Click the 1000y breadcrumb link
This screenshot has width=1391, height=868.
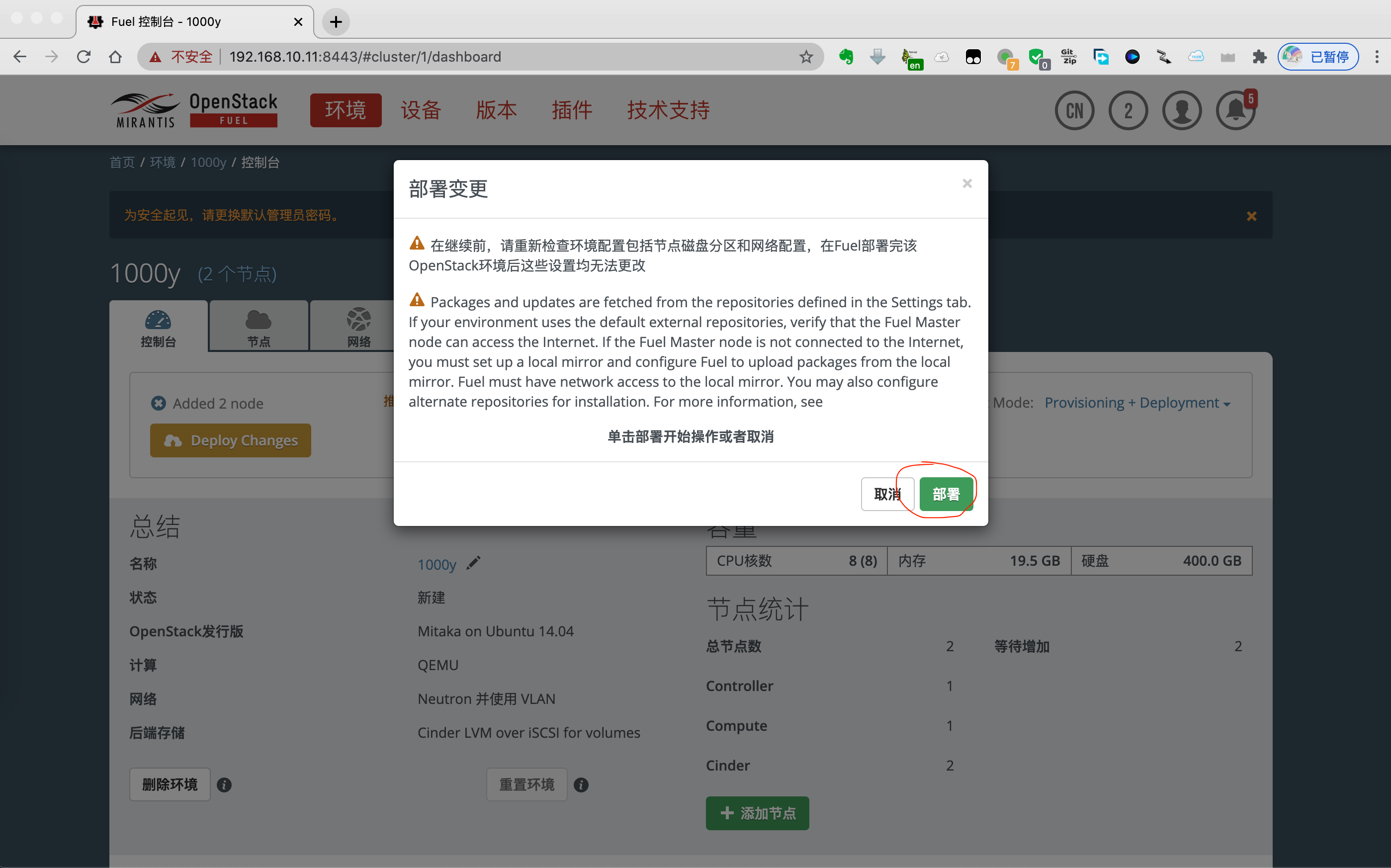(x=208, y=163)
